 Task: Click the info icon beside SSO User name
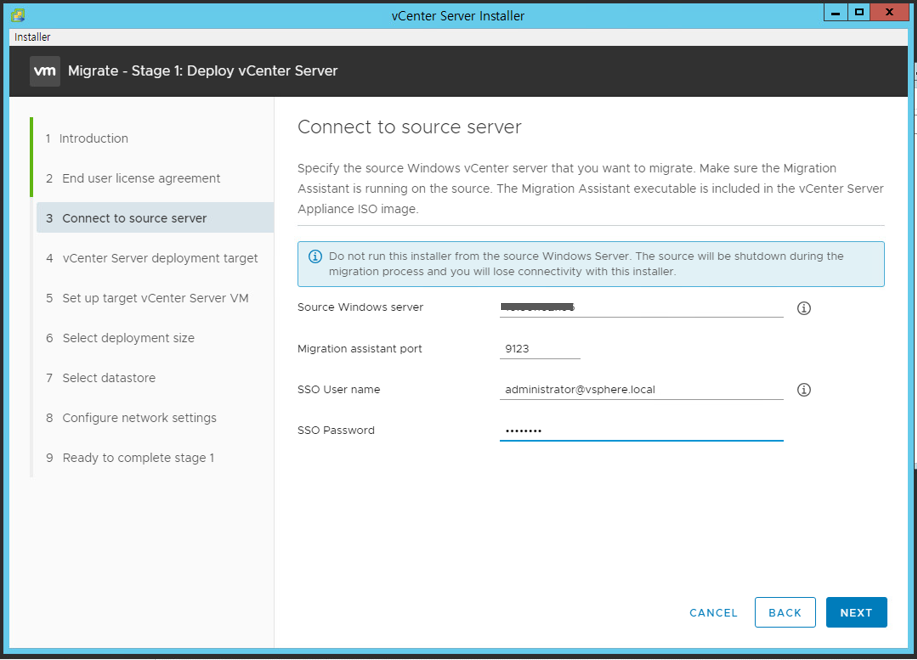click(x=804, y=389)
